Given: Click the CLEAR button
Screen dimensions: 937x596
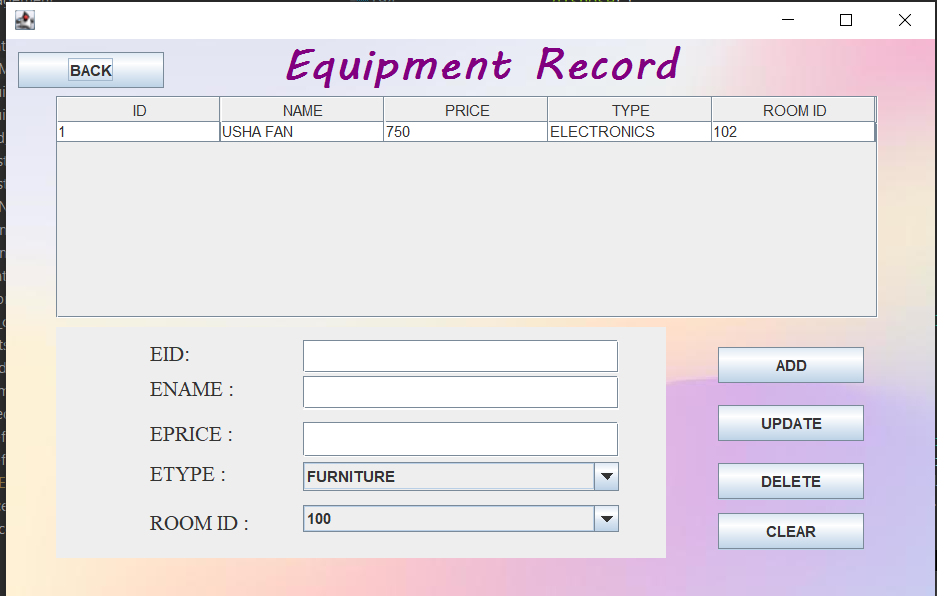Looking at the screenshot, I should [x=791, y=531].
